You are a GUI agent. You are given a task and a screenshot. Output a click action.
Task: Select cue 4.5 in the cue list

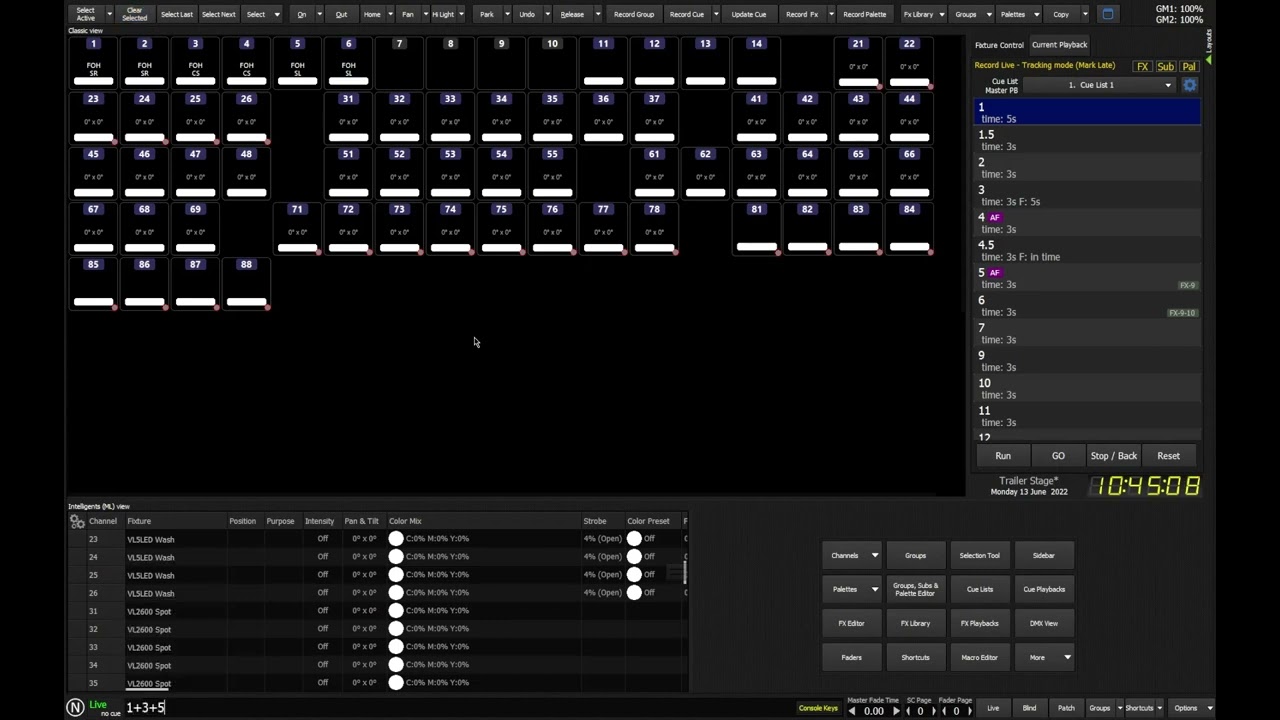1088,250
